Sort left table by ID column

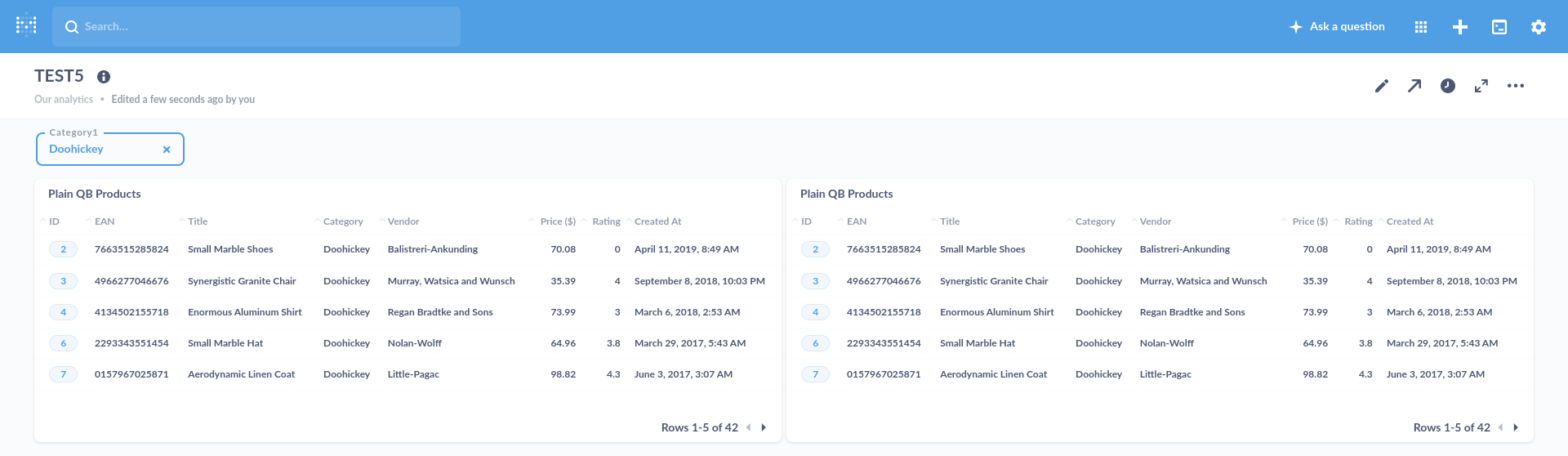click(54, 221)
